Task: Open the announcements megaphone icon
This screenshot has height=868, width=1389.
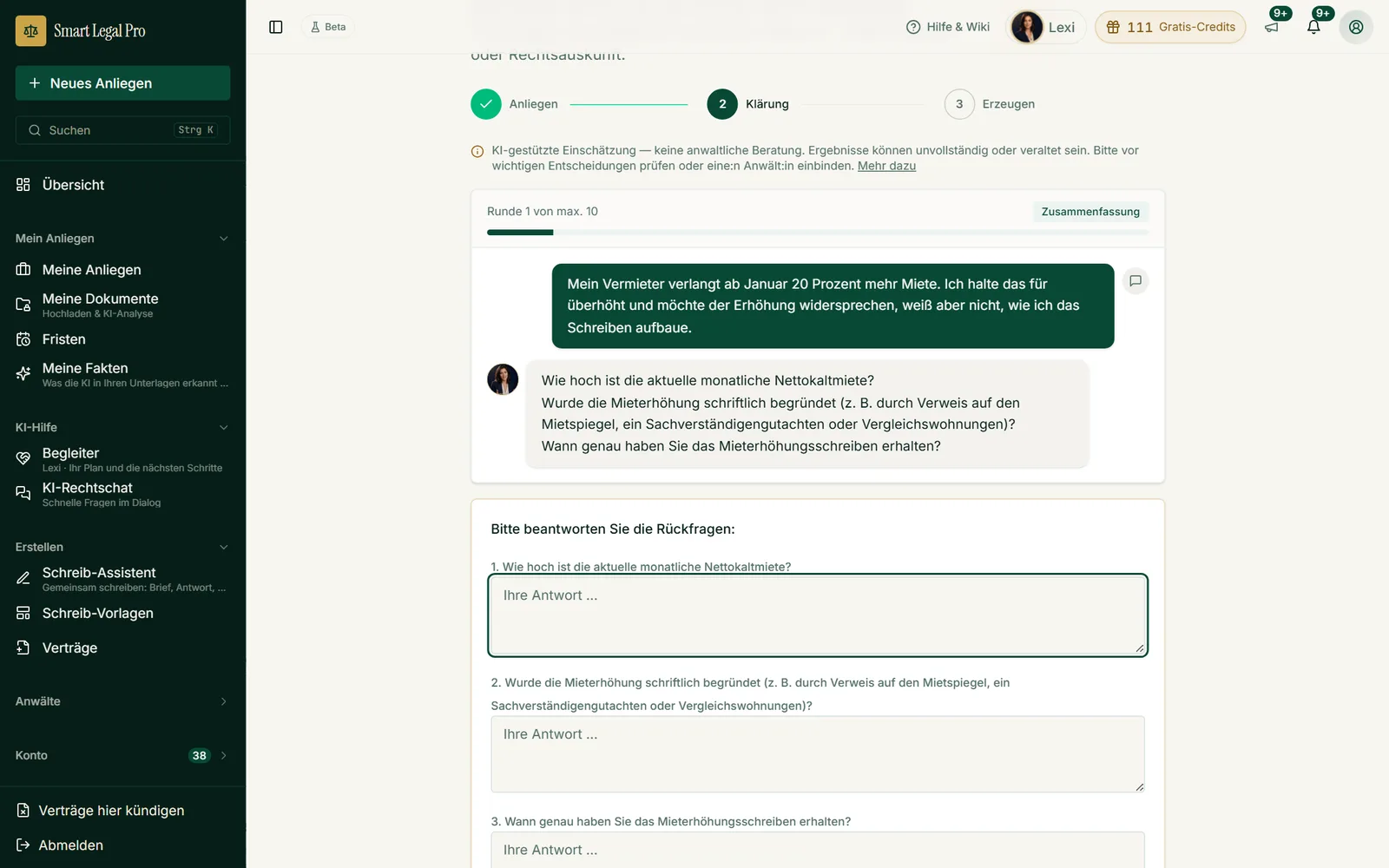Action: pos(1272,27)
